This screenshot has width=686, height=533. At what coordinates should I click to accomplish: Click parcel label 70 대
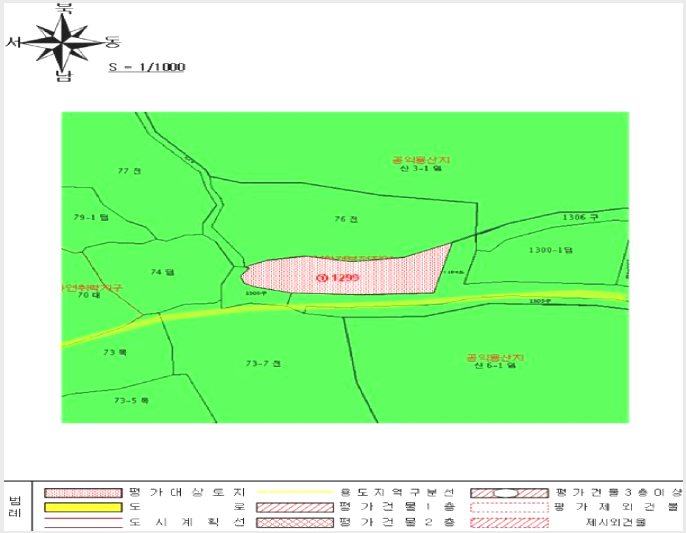click(x=89, y=295)
